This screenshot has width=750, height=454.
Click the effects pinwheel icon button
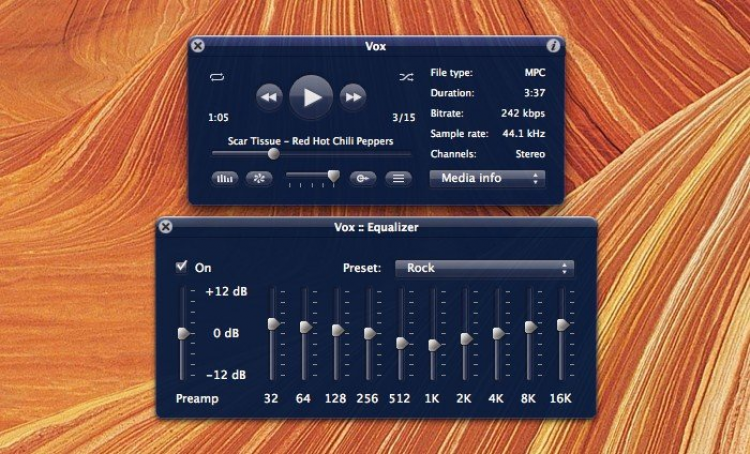coord(258,179)
